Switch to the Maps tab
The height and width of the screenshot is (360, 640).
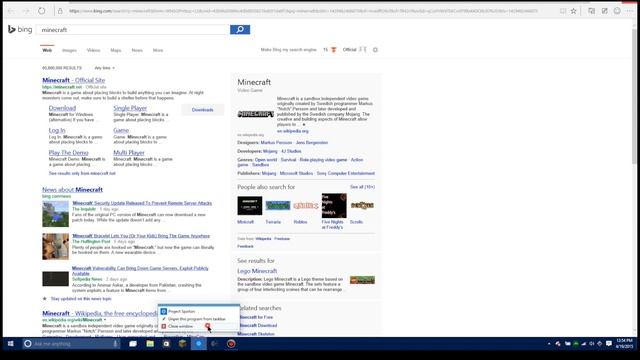coord(116,50)
